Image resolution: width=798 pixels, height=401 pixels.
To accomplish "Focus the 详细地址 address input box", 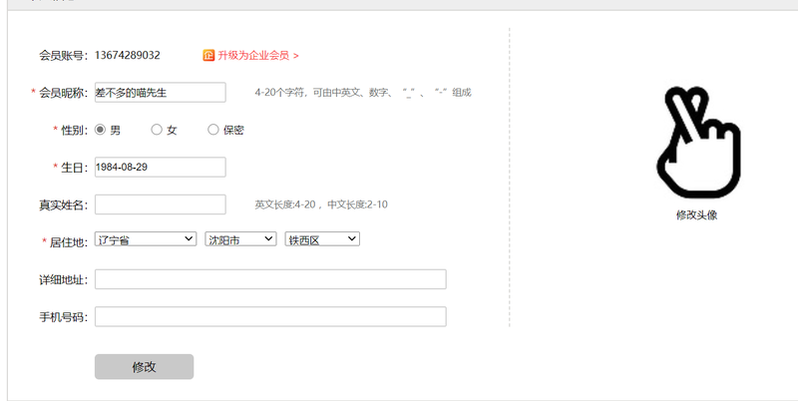I will [x=270, y=279].
